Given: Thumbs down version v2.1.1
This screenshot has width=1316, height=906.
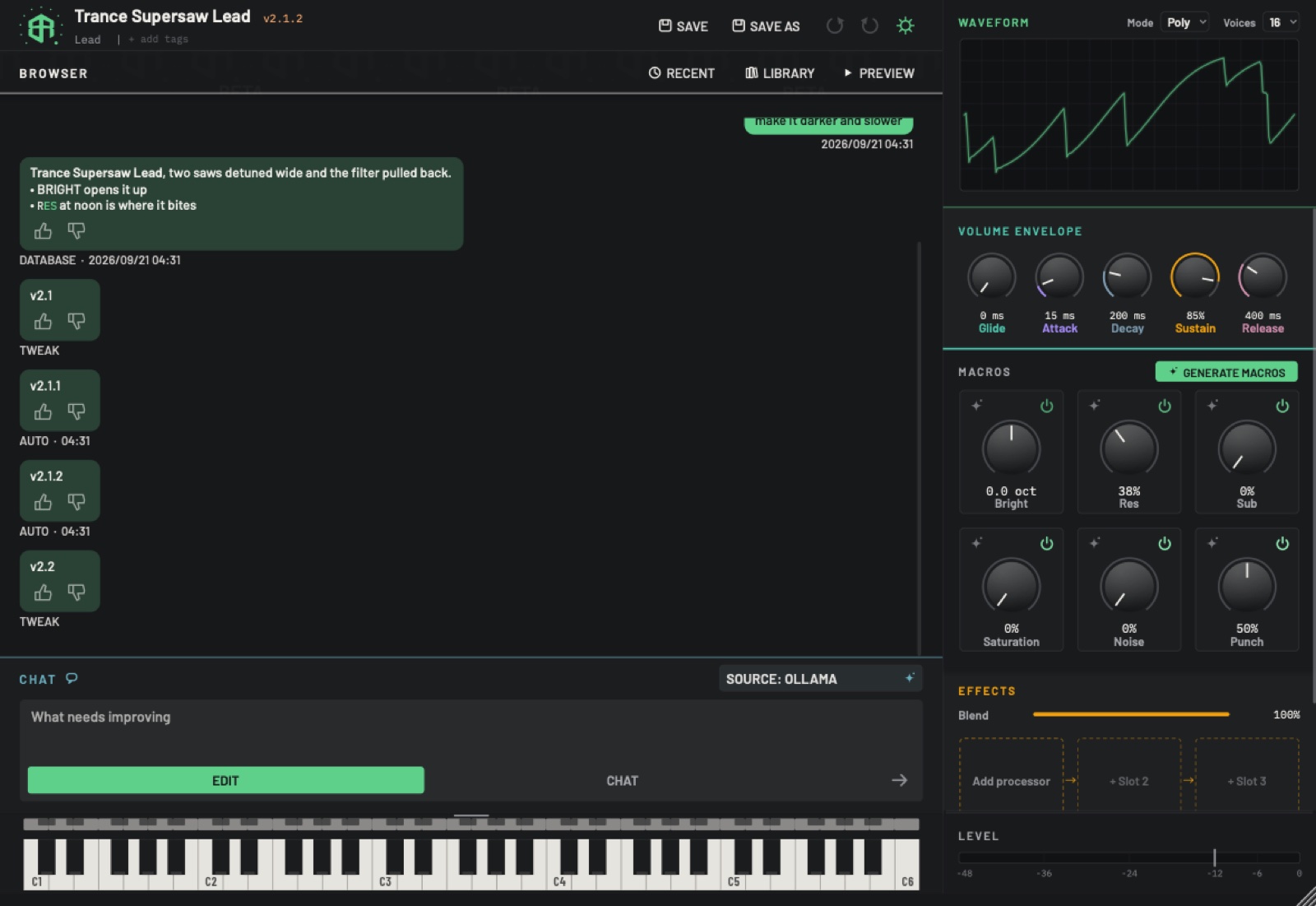Looking at the screenshot, I should [76, 412].
